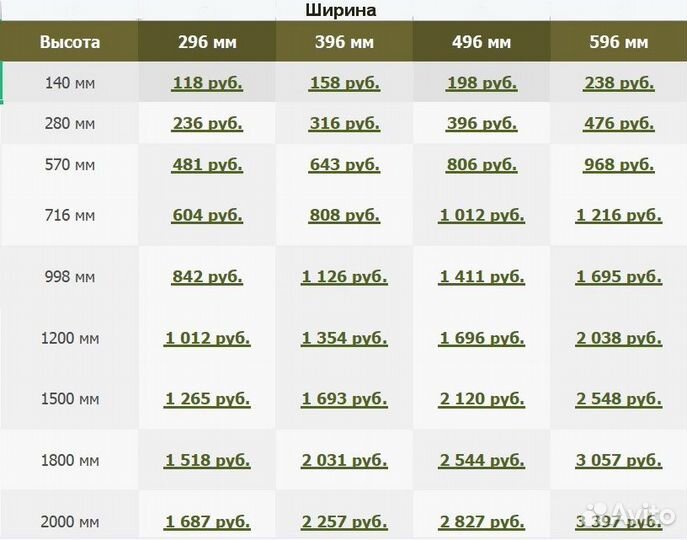Select the 2 120 руб. price link
Image resolution: width=687 pixels, height=540 pixels.
pos(481,399)
